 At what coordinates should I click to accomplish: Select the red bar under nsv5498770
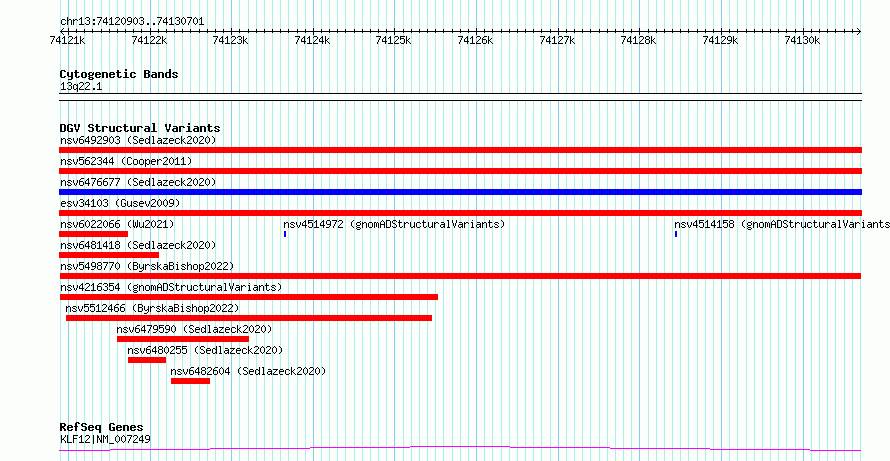pyautogui.click(x=460, y=276)
